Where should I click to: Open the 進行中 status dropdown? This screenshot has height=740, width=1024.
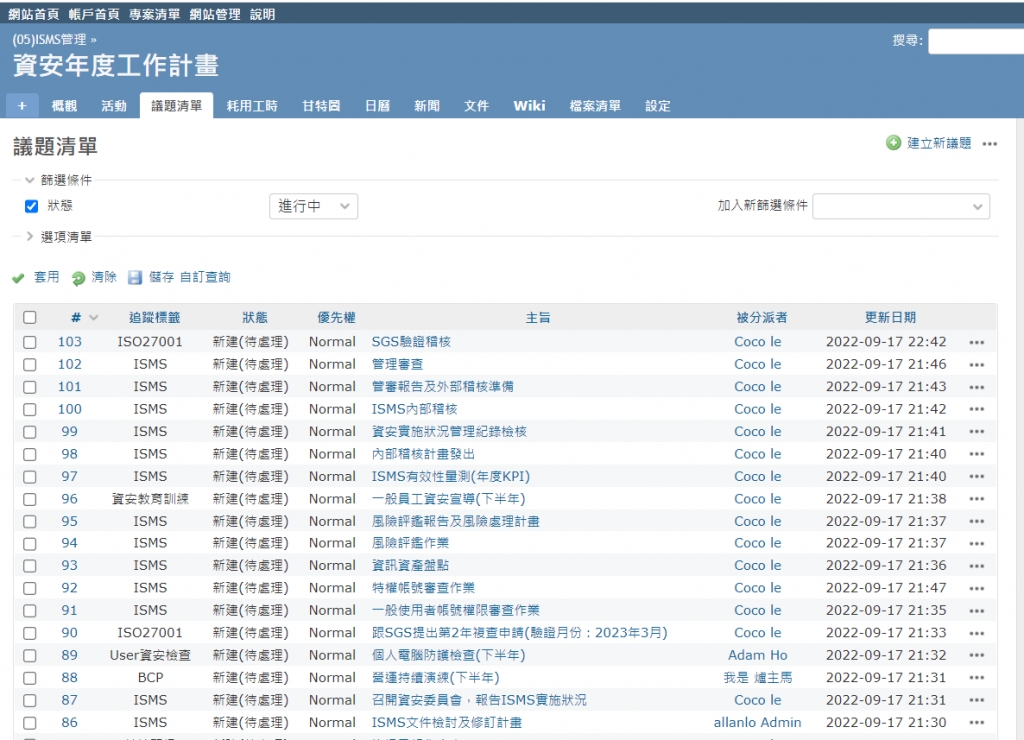click(313, 206)
